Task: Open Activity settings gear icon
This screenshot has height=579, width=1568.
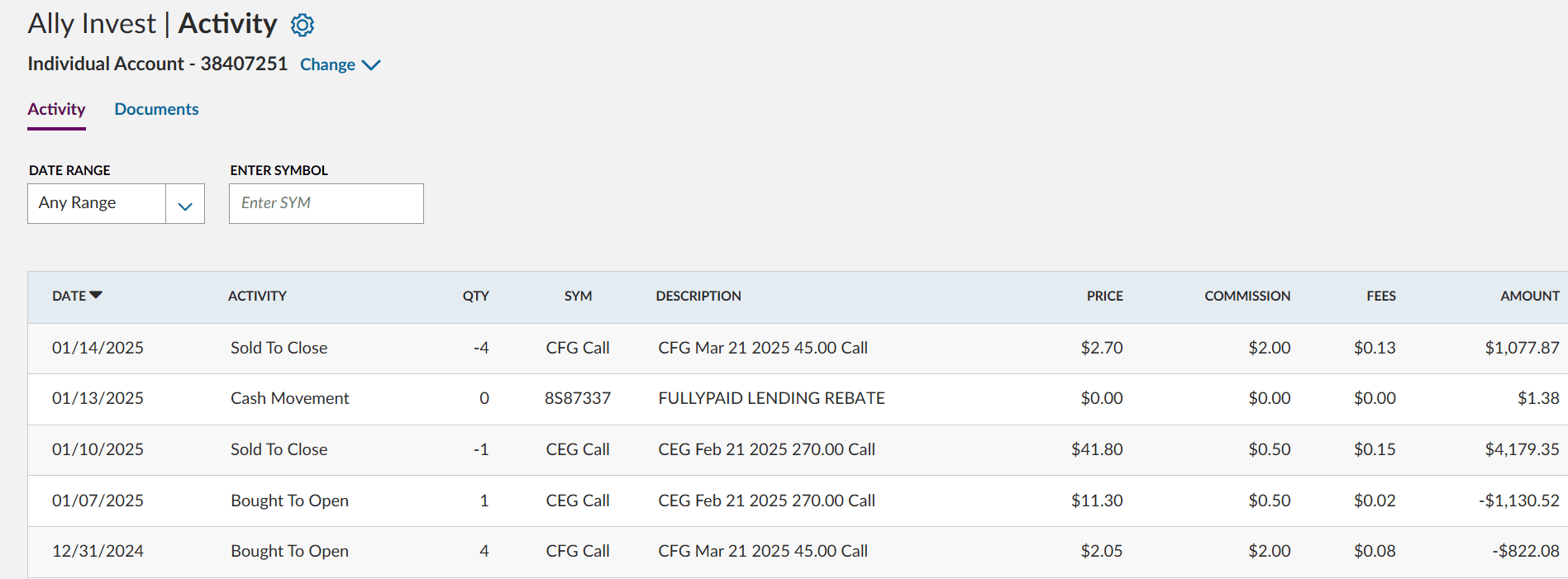Action: point(303,26)
